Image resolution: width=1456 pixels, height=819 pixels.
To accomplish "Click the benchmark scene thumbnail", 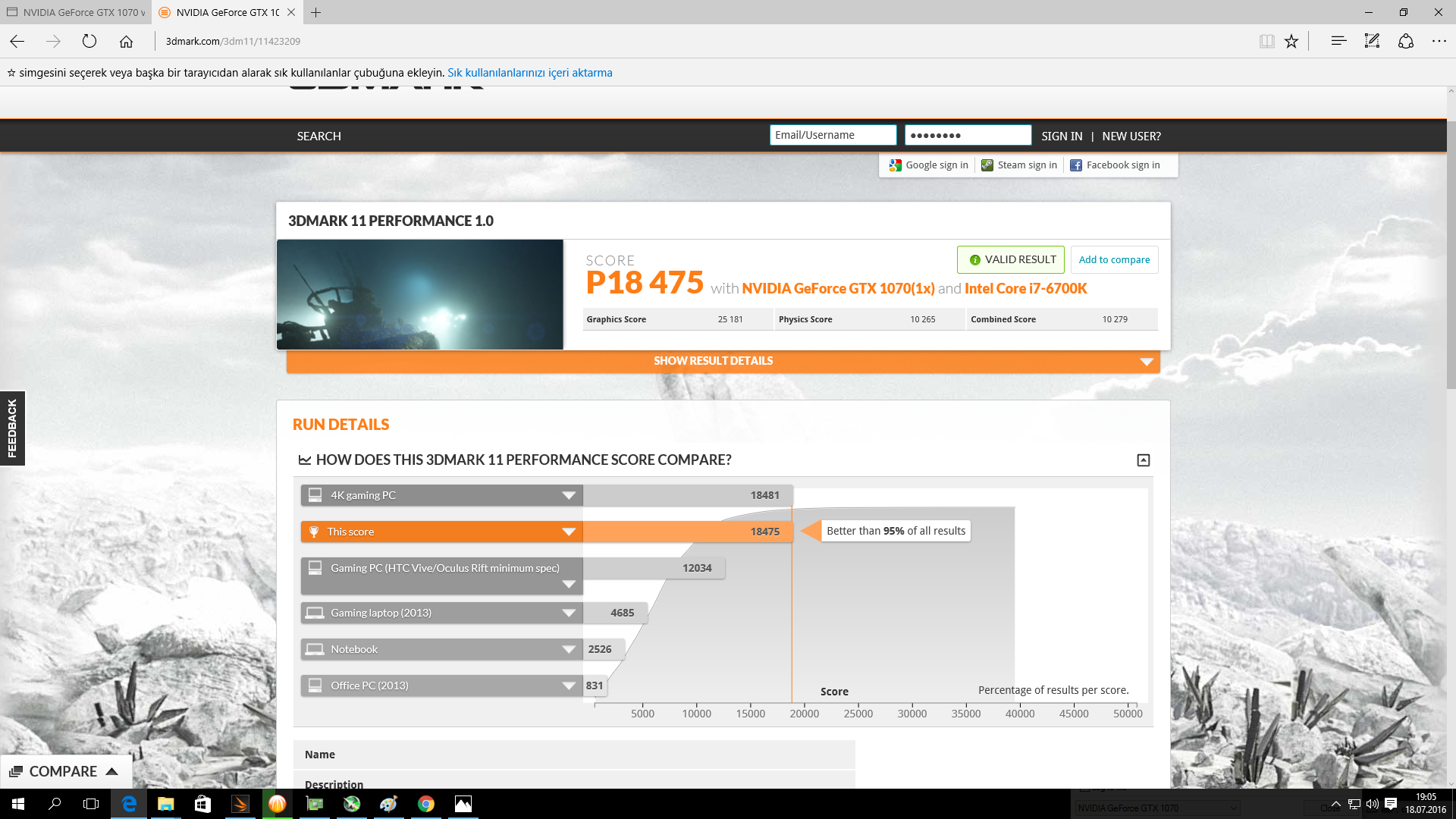I will point(420,294).
